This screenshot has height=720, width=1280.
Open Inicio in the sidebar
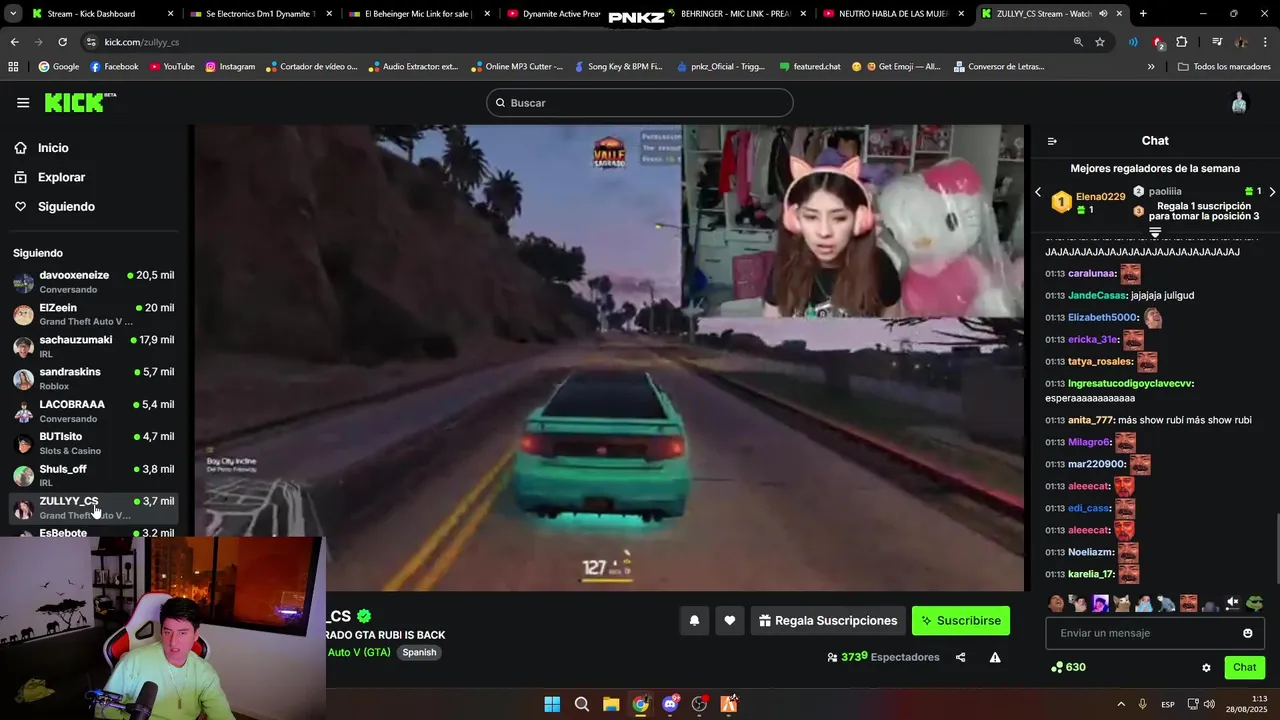tap(53, 148)
